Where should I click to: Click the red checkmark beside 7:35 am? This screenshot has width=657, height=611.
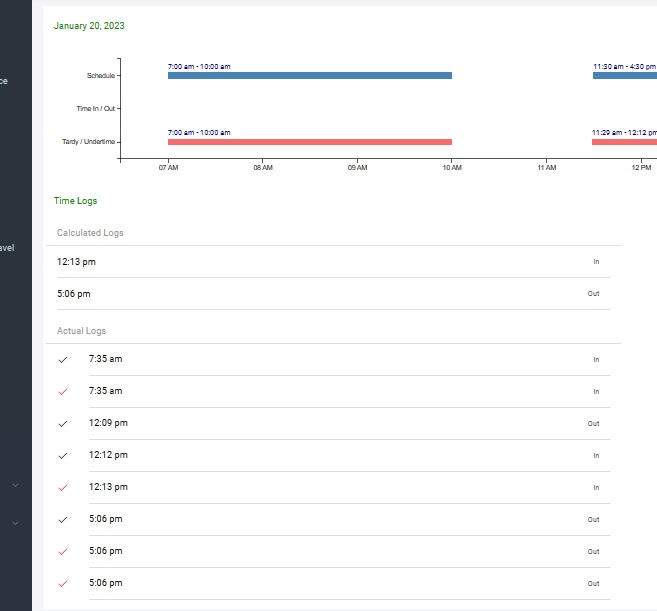(x=63, y=391)
